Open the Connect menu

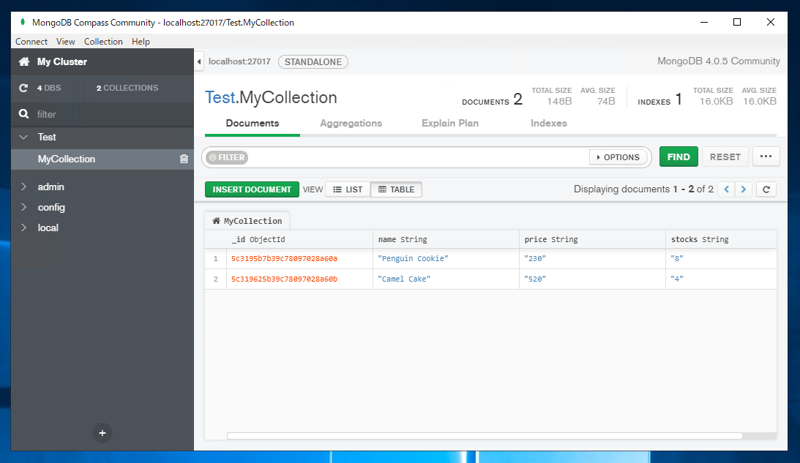[x=31, y=41]
